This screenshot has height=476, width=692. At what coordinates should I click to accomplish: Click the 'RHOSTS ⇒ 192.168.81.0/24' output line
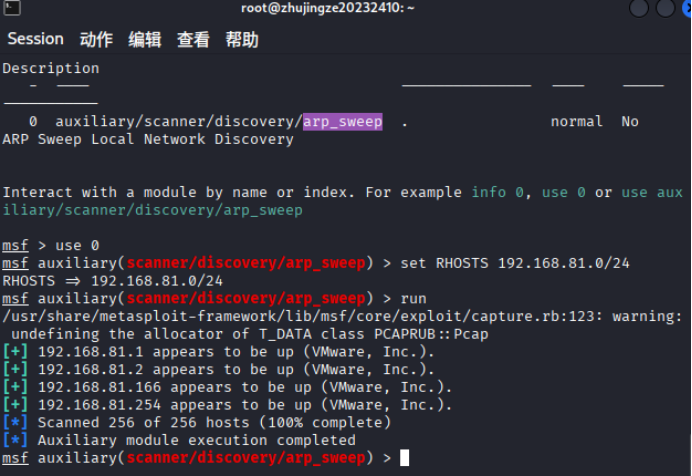113,281
